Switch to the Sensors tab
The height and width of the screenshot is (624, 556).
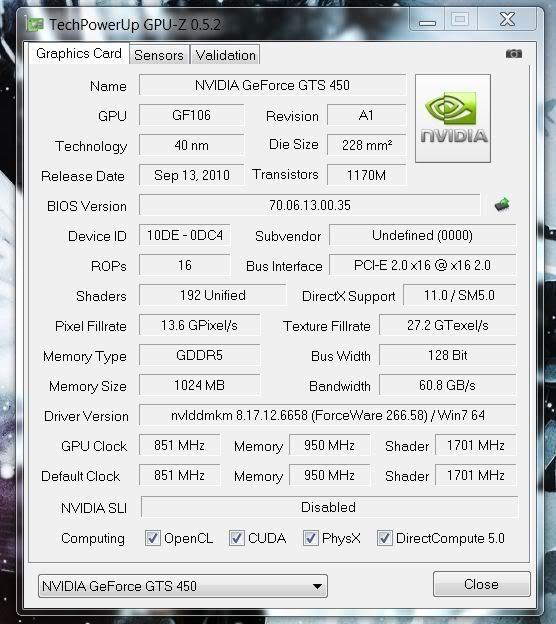click(x=159, y=55)
